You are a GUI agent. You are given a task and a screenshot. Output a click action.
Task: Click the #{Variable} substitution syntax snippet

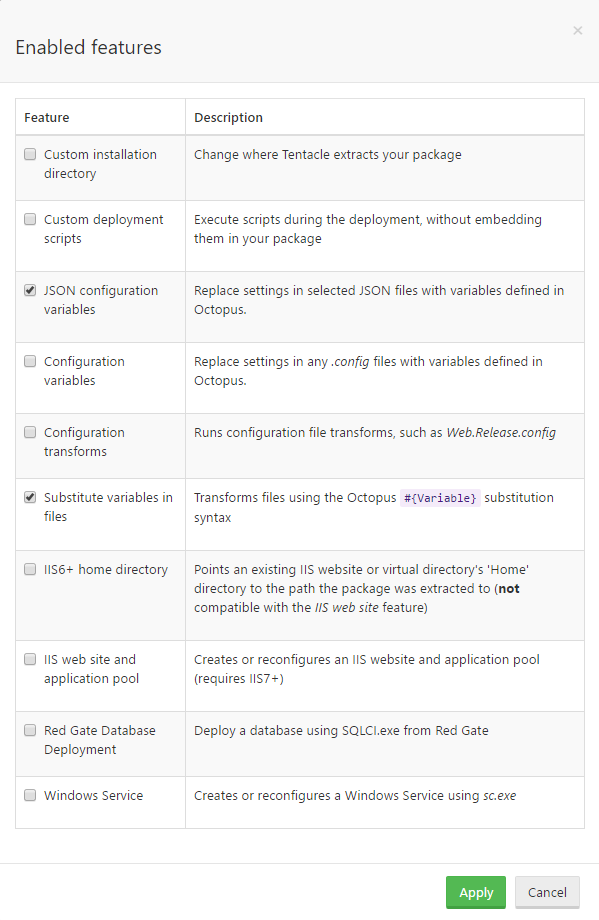click(x=440, y=497)
